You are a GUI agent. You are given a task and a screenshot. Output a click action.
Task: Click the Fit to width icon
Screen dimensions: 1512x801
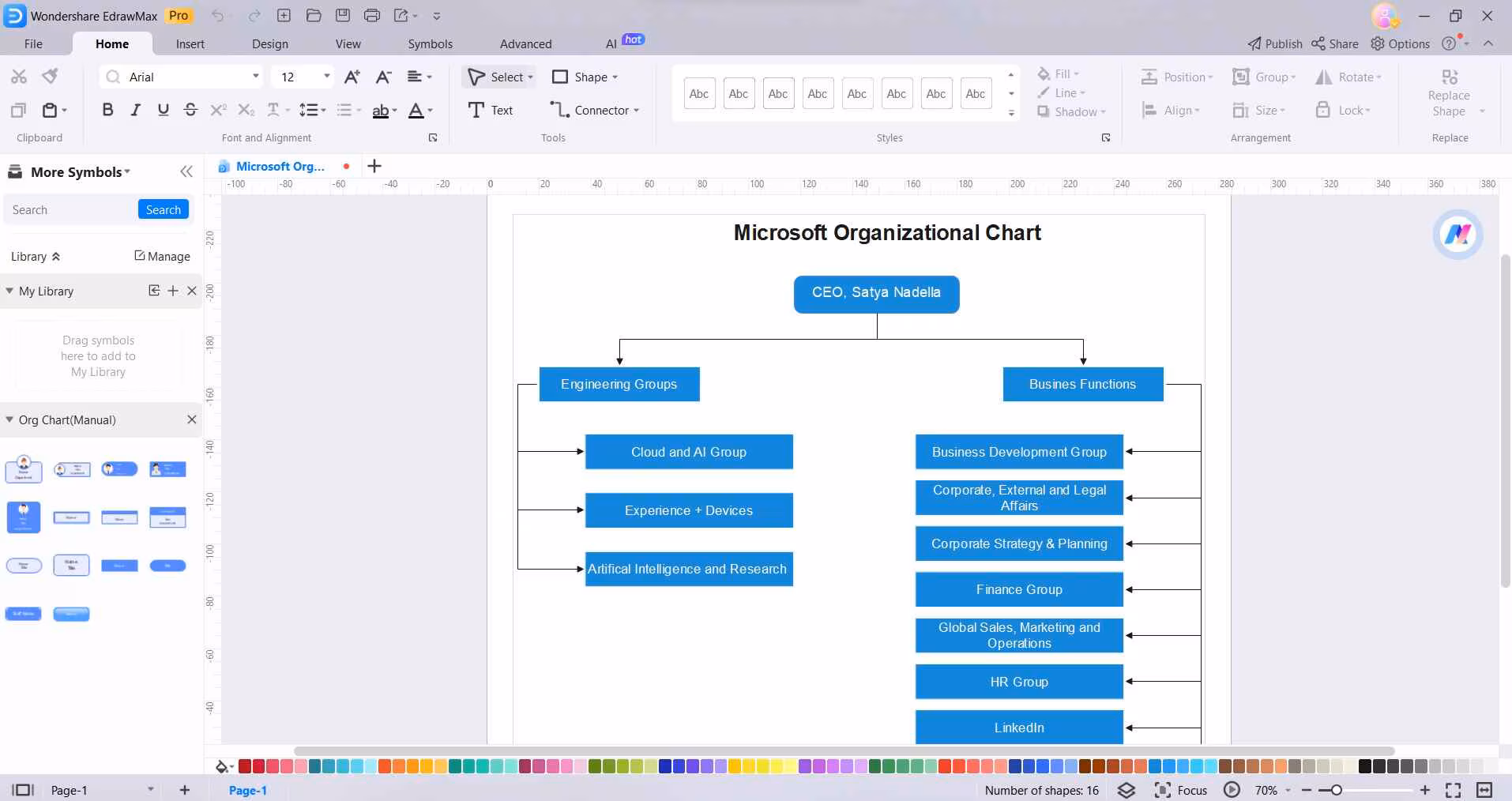click(1484, 790)
